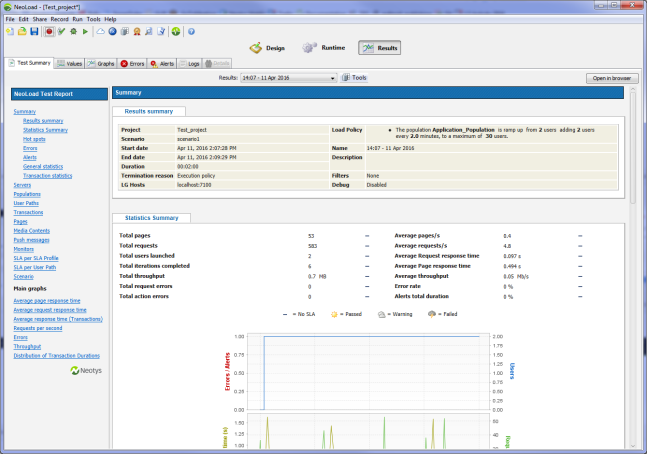Viewport: 647px width, 454px height.
Task: Open the Tools dropdown beside the results selector
Action: pos(355,77)
